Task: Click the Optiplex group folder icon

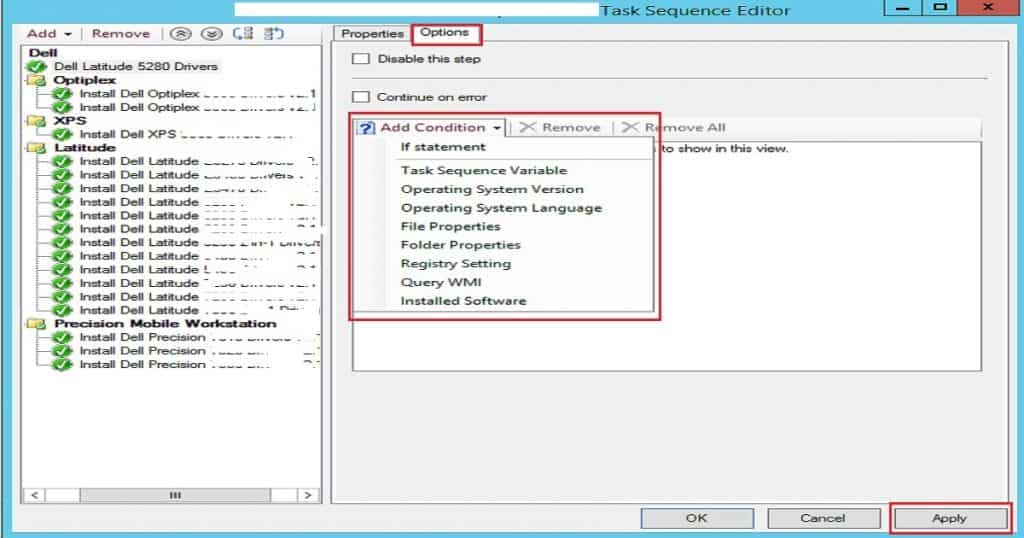Action: pyautogui.click(x=36, y=80)
